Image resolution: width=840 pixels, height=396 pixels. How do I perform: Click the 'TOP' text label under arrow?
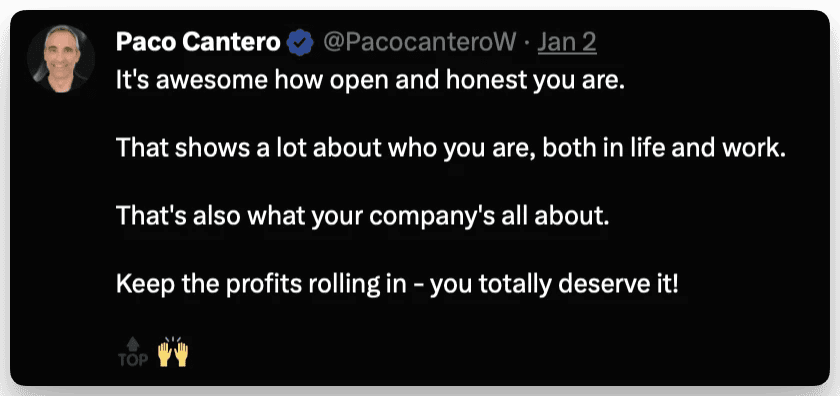pos(133,360)
